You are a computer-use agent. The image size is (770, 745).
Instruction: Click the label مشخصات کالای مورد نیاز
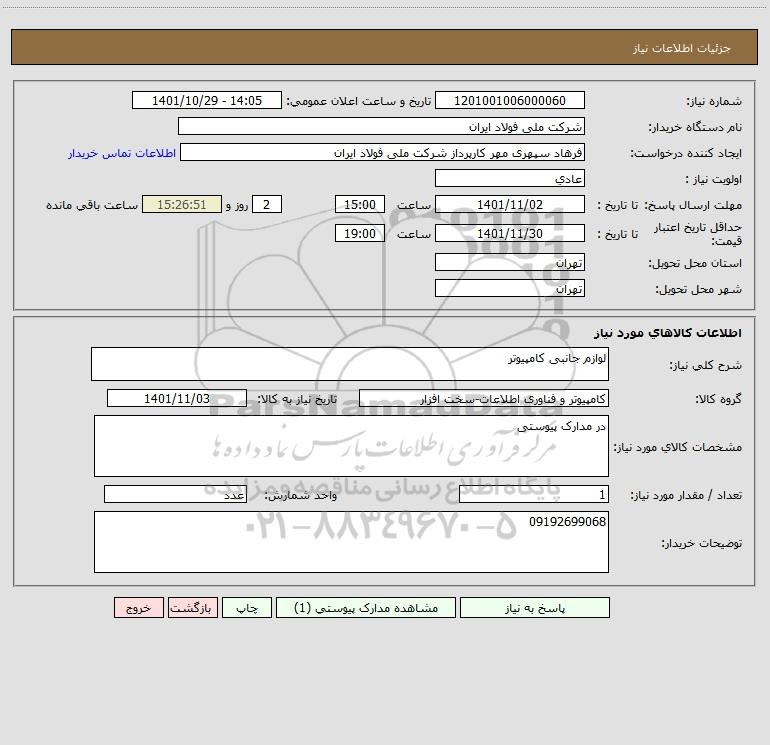point(678,447)
